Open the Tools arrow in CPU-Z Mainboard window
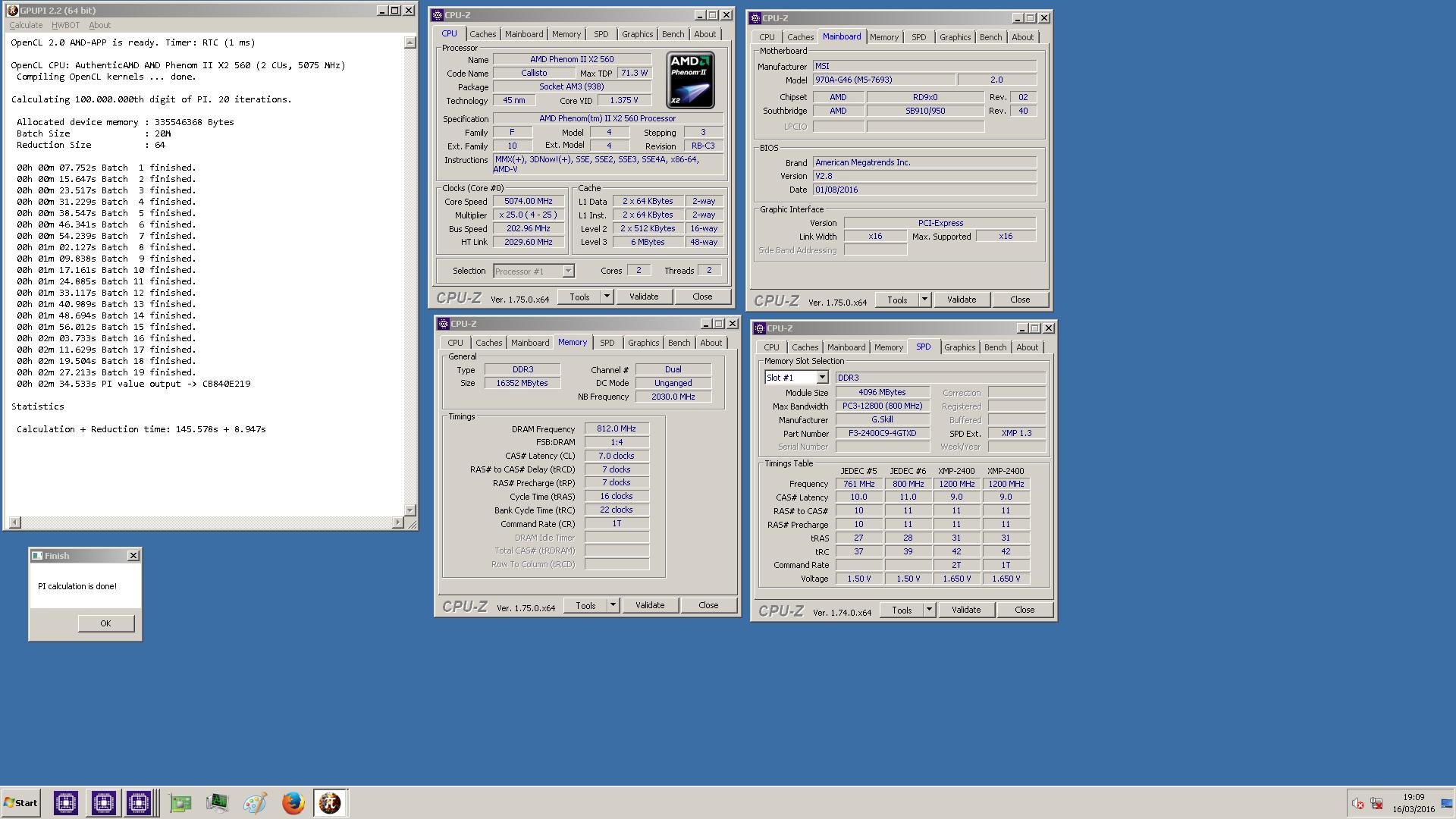 click(x=924, y=300)
